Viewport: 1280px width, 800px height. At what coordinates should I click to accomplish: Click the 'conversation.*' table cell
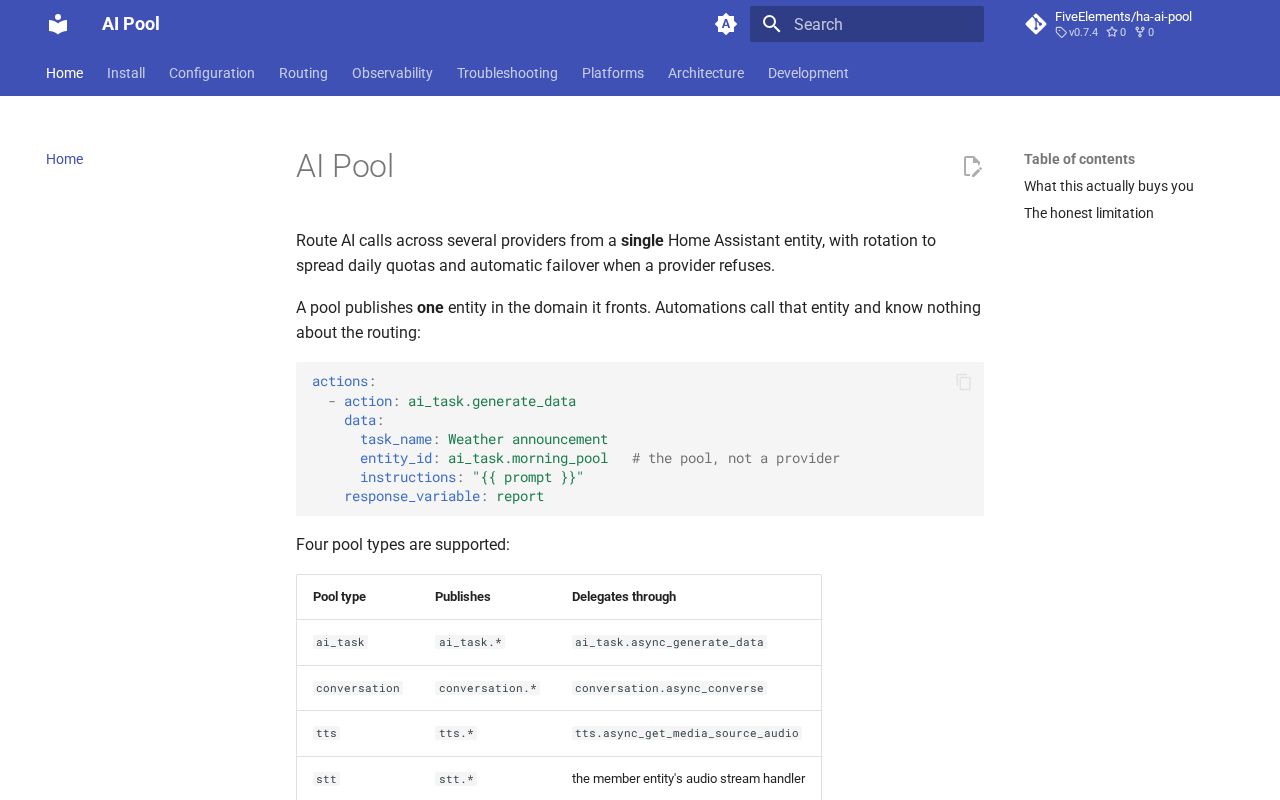coord(488,688)
